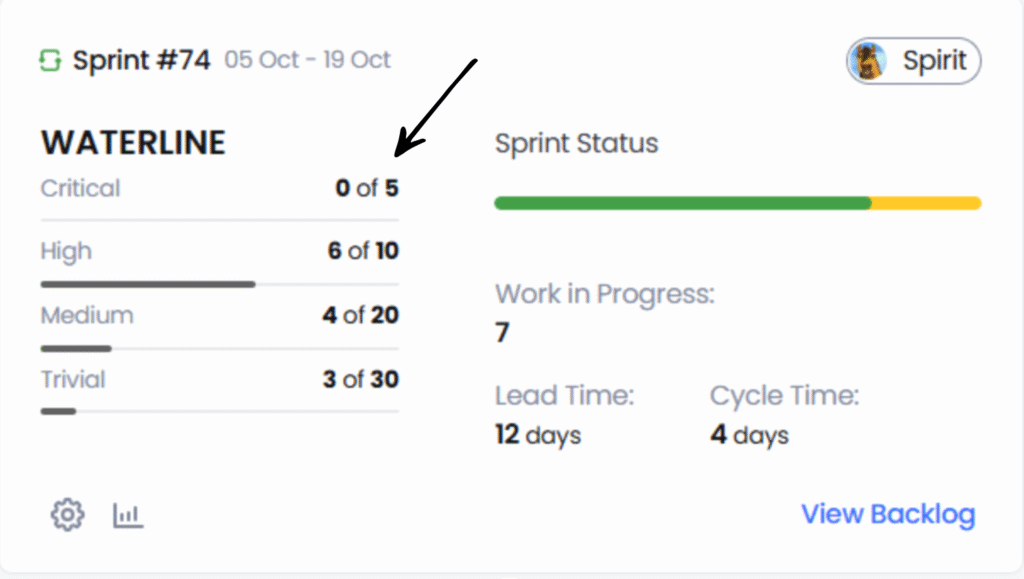Click the green sprint cycle icon

click(x=50, y=61)
